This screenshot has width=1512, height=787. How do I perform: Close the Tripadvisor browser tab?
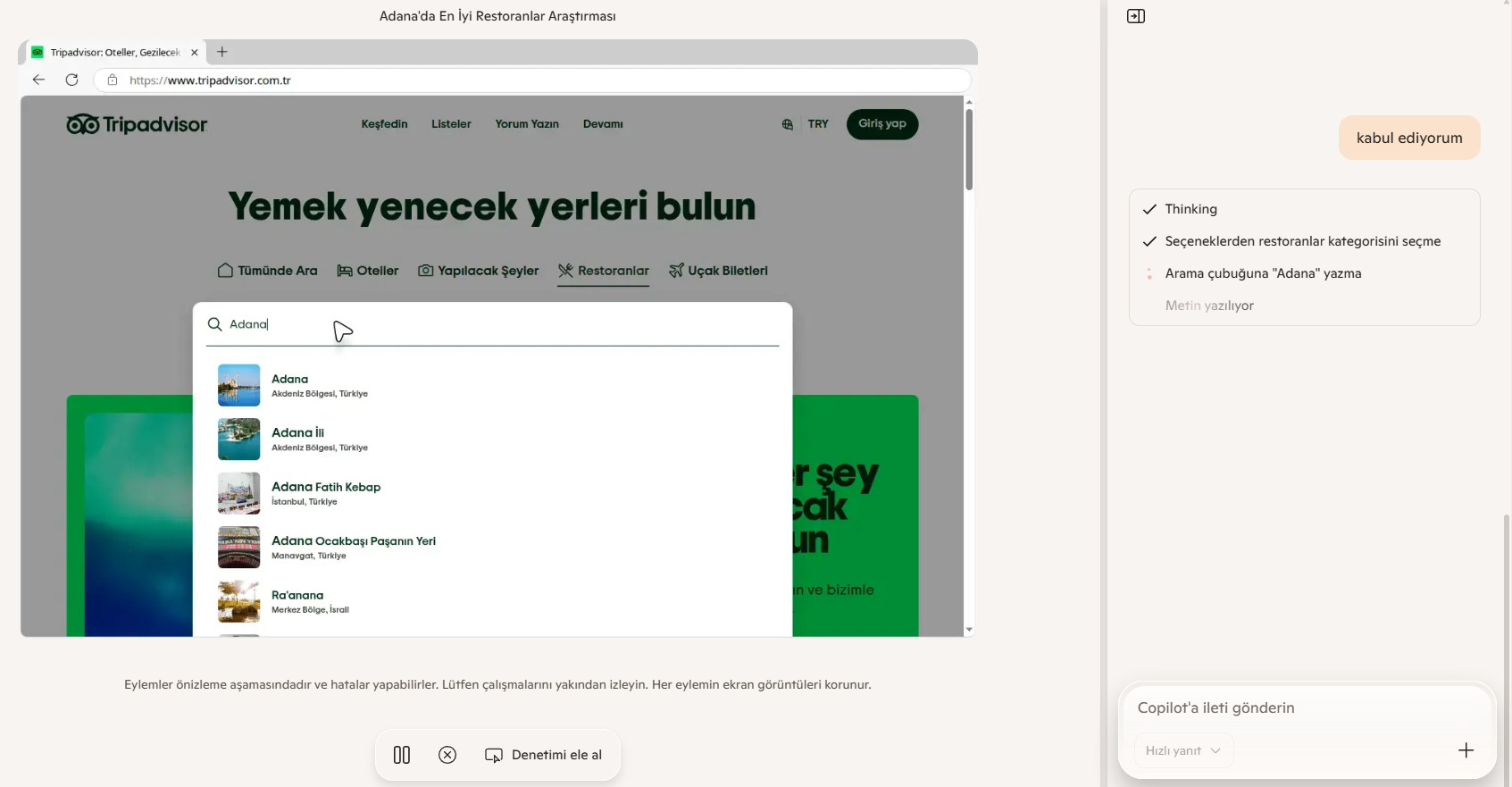coord(194,52)
